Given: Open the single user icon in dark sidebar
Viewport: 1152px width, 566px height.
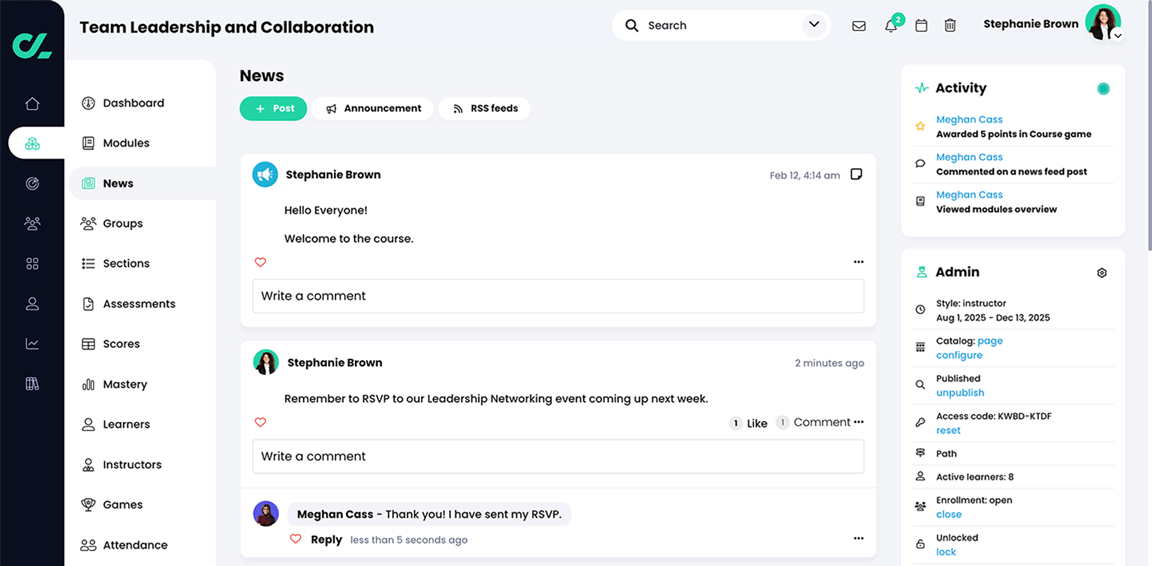Looking at the screenshot, I should click(32, 304).
